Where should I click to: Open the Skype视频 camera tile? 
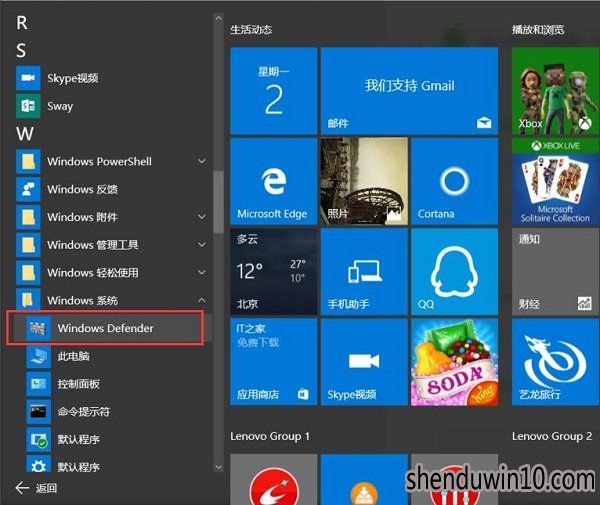[364, 362]
